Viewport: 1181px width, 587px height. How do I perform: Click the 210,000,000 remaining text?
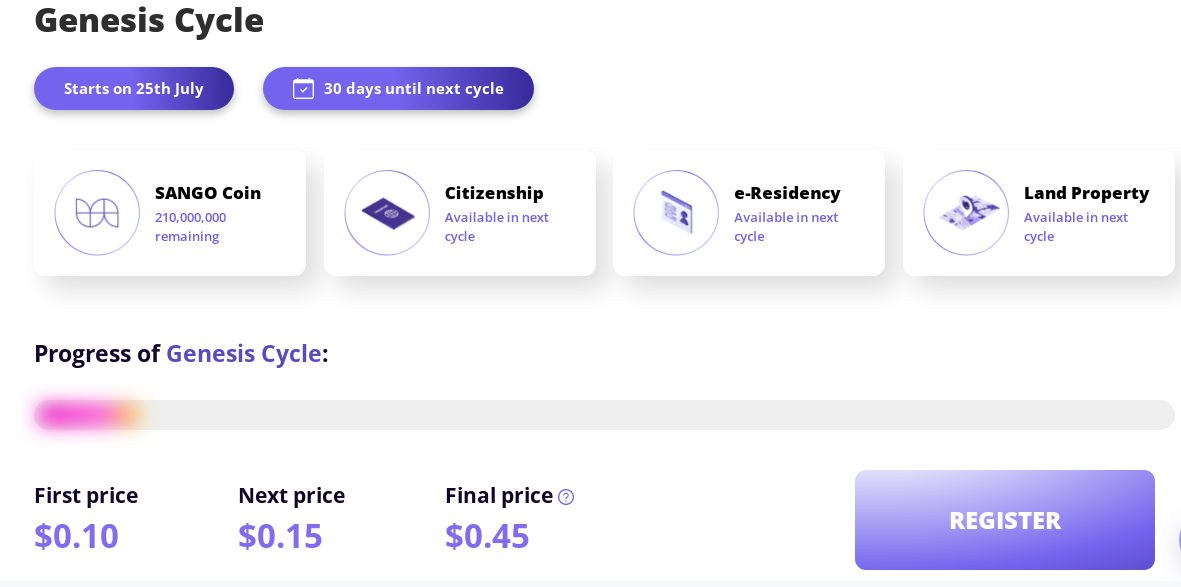(x=190, y=227)
